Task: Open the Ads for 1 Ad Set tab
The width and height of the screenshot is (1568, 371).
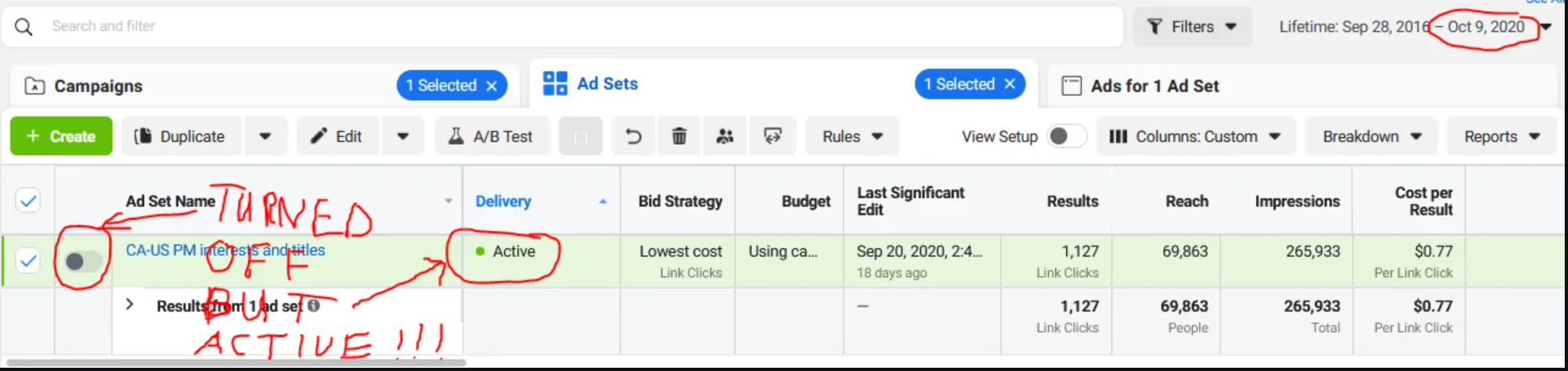Action: click(x=1154, y=86)
